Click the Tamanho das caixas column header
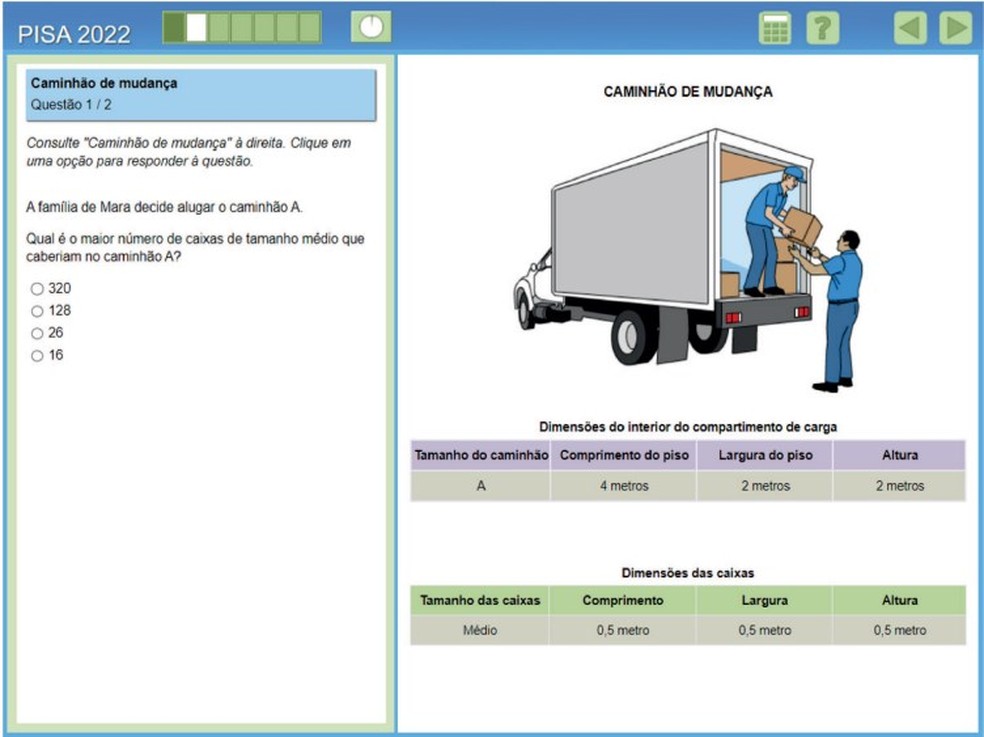 tap(480, 600)
